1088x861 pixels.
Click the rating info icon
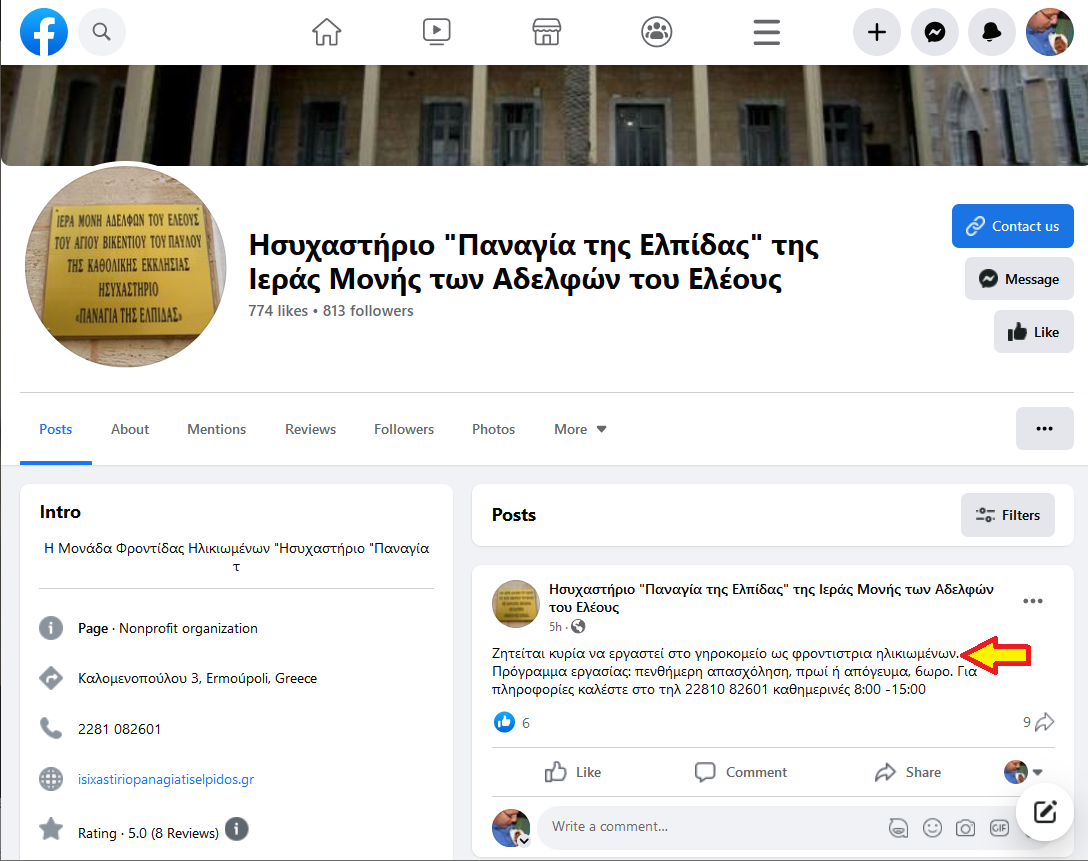pos(237,829)
